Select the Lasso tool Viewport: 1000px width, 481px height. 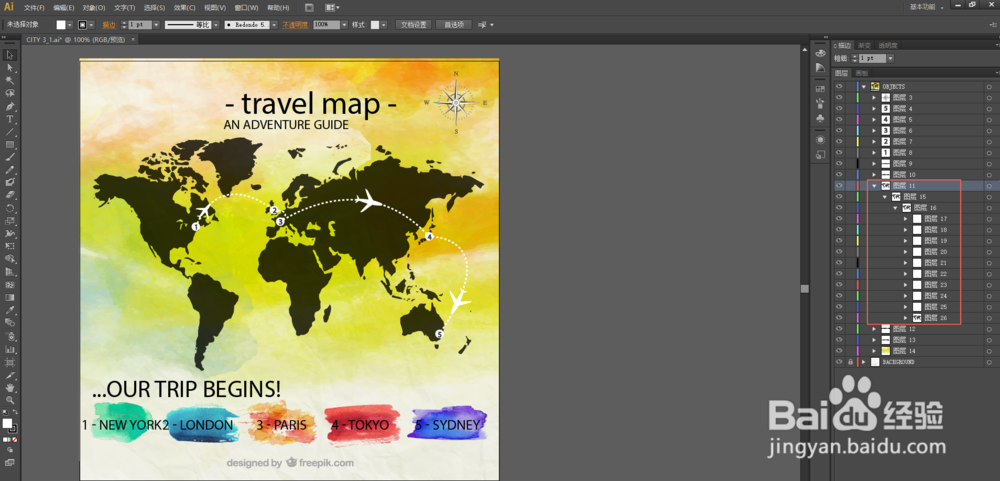10,93
